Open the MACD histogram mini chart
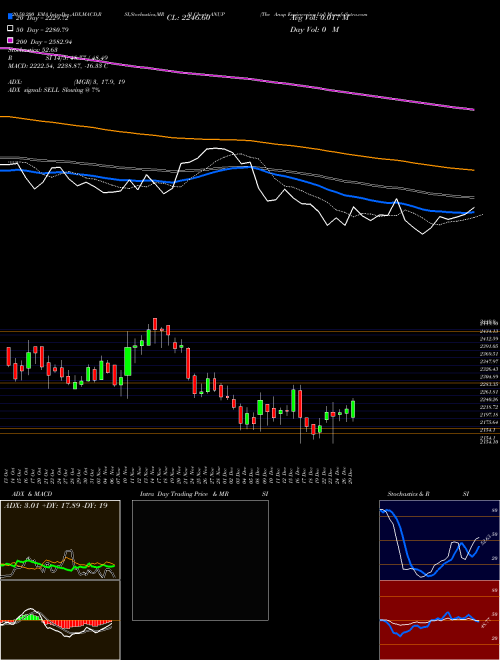This screenshot has height=660, width=500. click(60, 620)
